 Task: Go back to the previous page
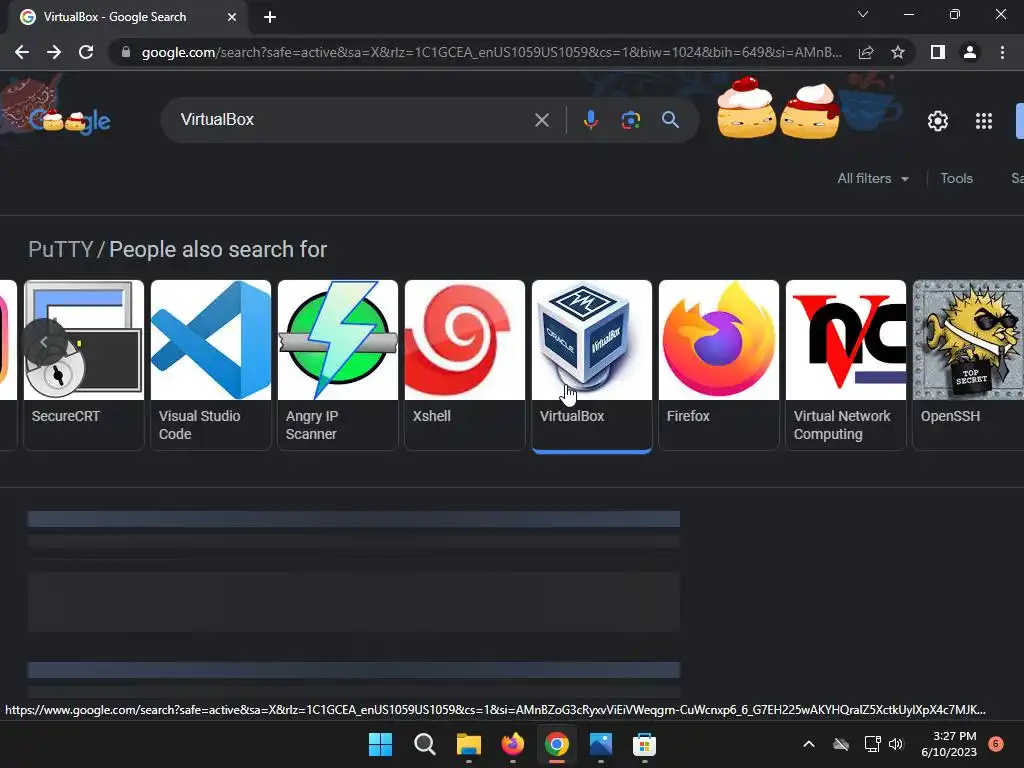[22, 52]
